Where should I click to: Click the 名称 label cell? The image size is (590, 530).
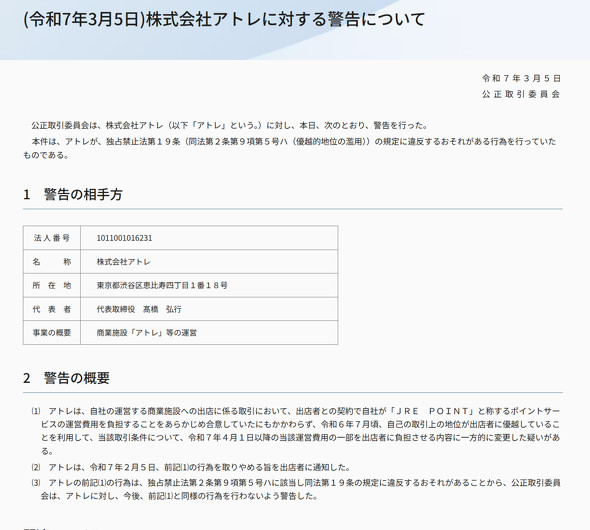52,261
